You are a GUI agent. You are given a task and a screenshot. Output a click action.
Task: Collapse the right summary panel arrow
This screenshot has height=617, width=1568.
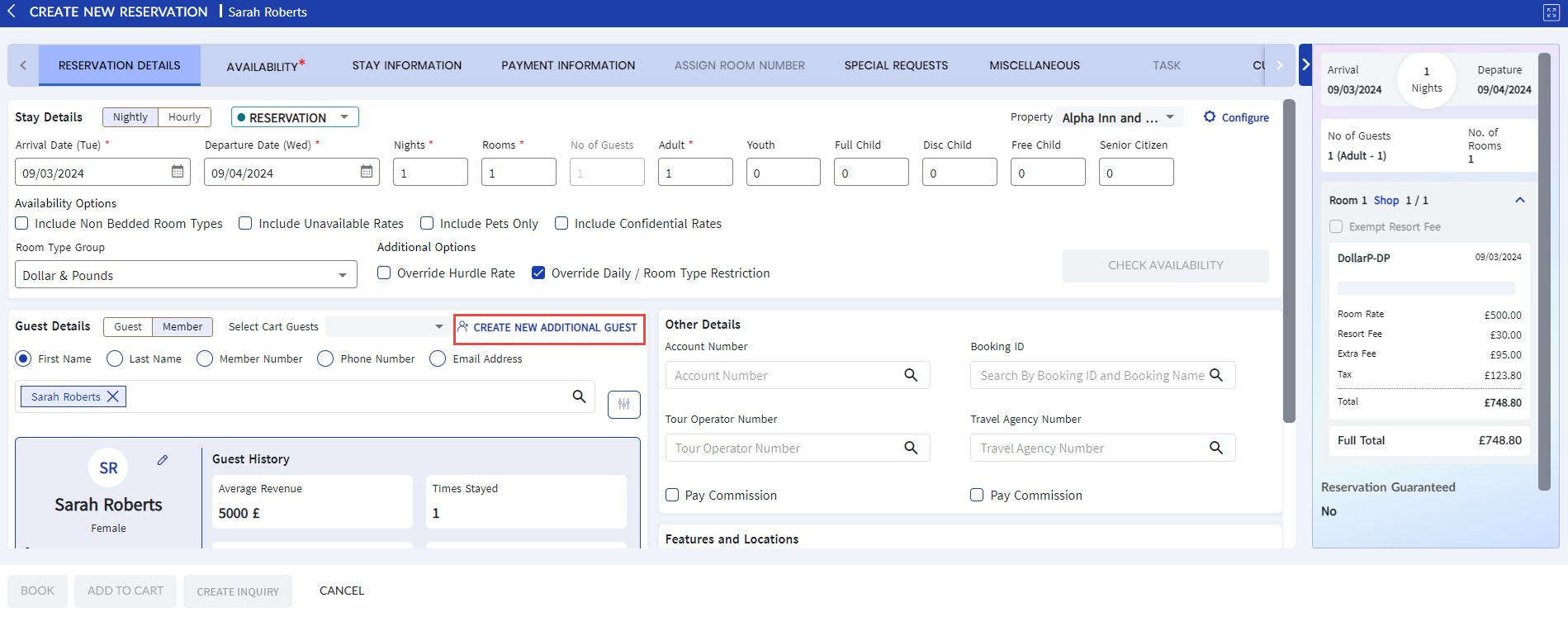[x=1305, y=64]
